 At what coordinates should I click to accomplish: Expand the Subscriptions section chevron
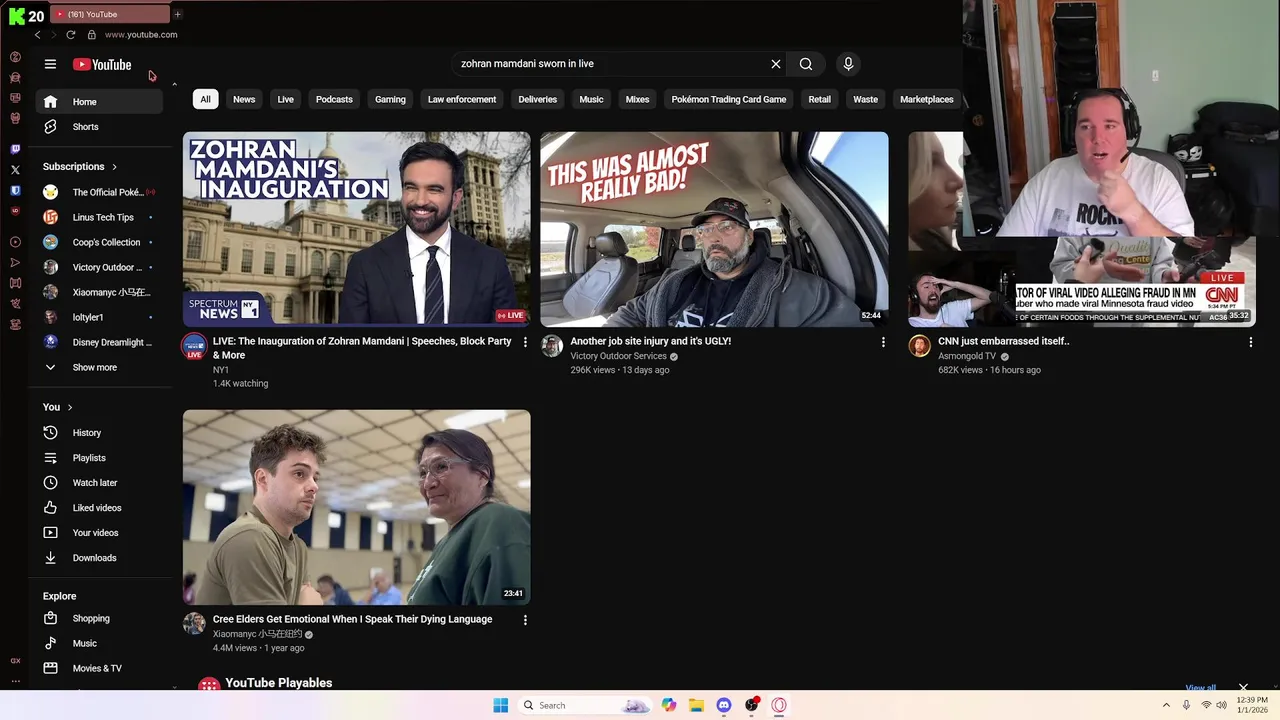[114, 167]
